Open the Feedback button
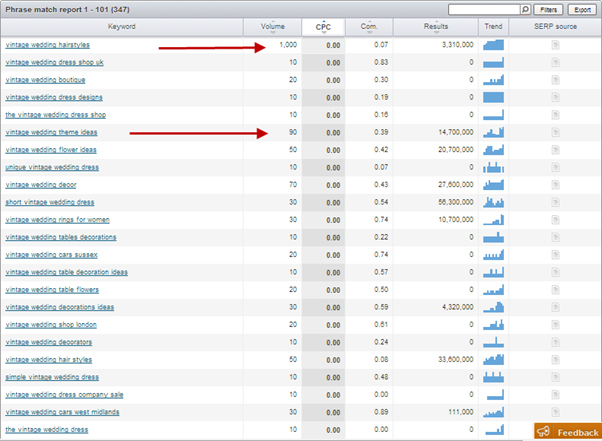The image size is (602, 441). [568, 432]
